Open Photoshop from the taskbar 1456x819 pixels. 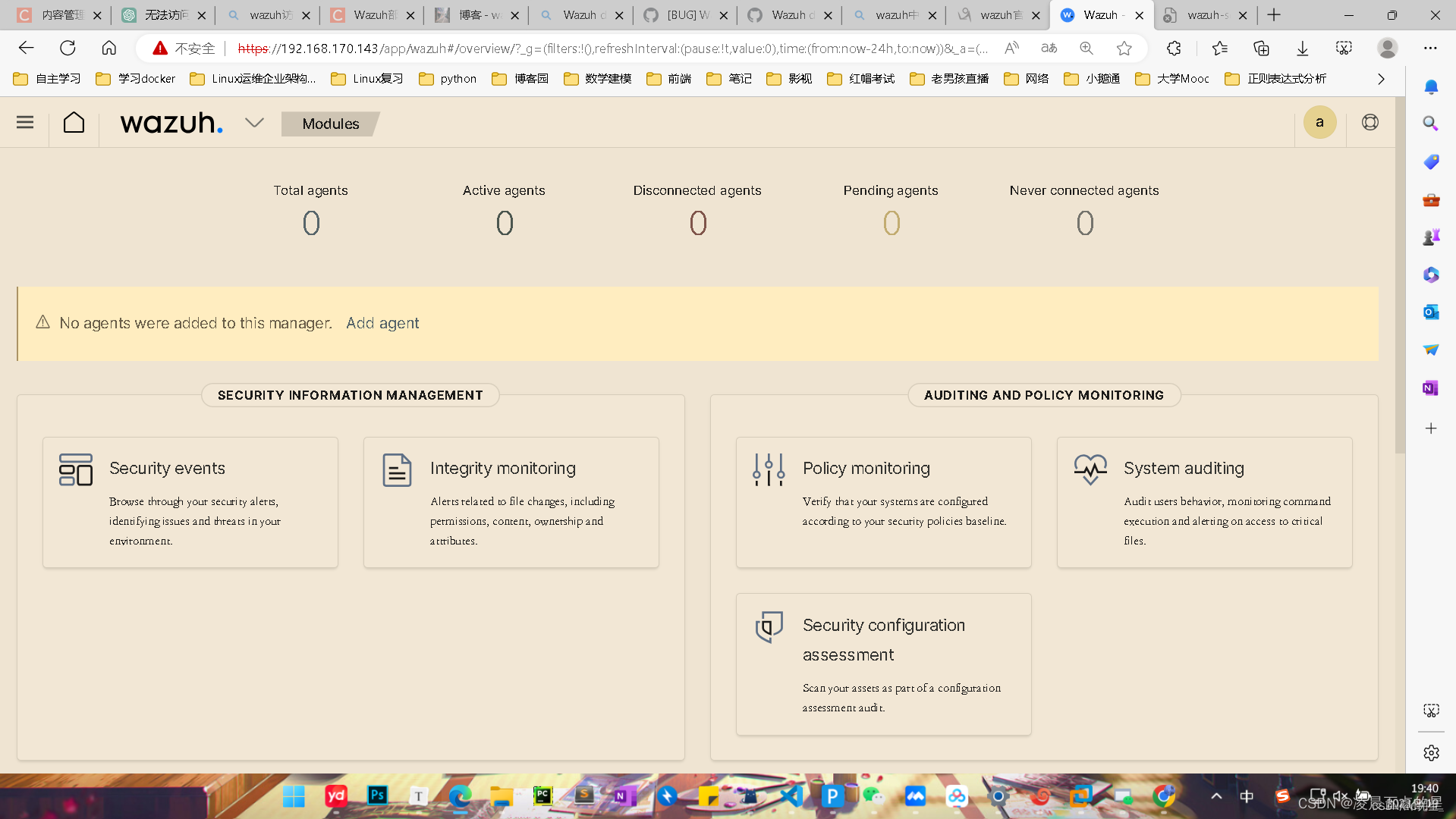(x=377, y=795)
